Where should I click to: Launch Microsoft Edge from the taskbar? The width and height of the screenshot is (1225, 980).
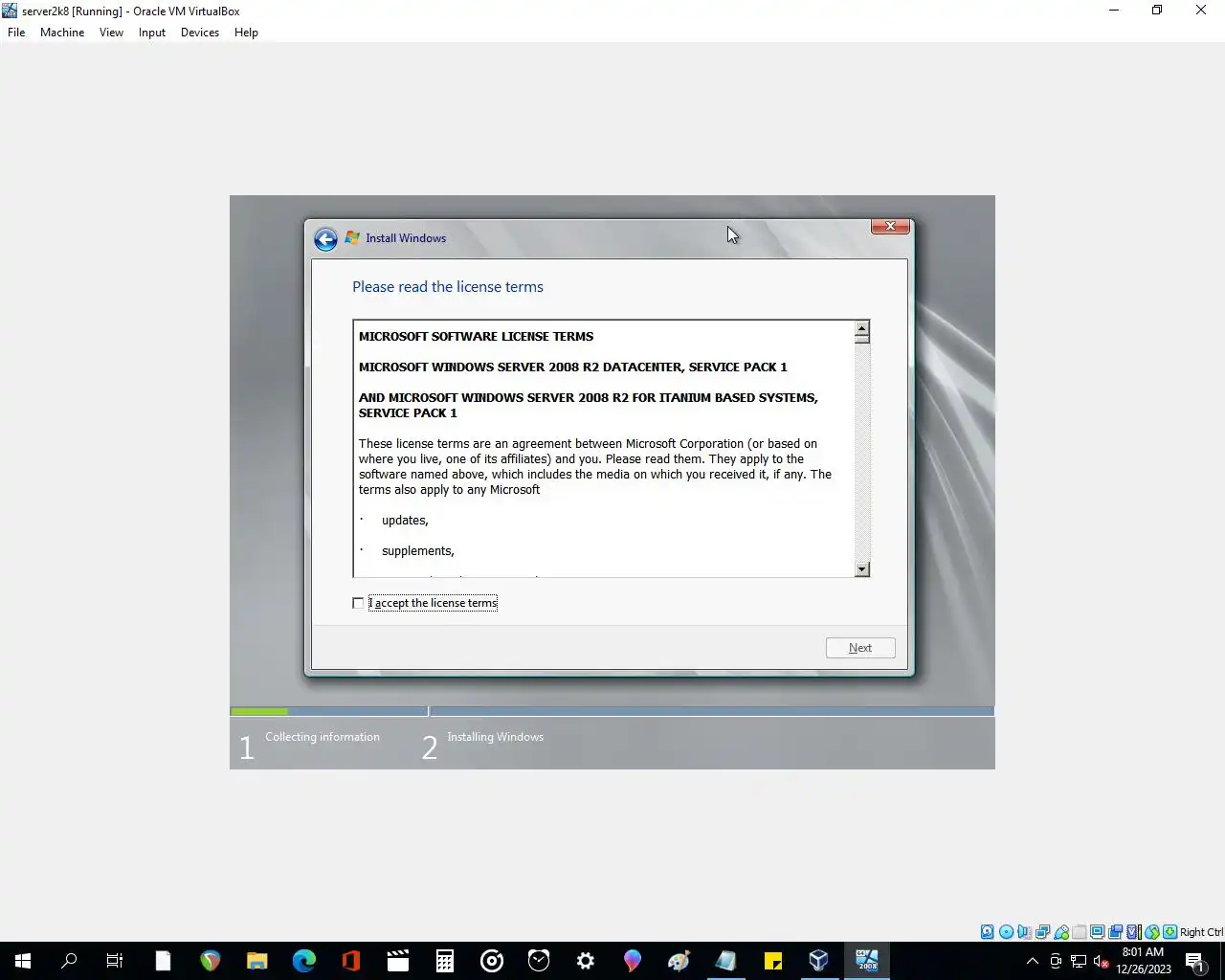[x=304, y=961]
